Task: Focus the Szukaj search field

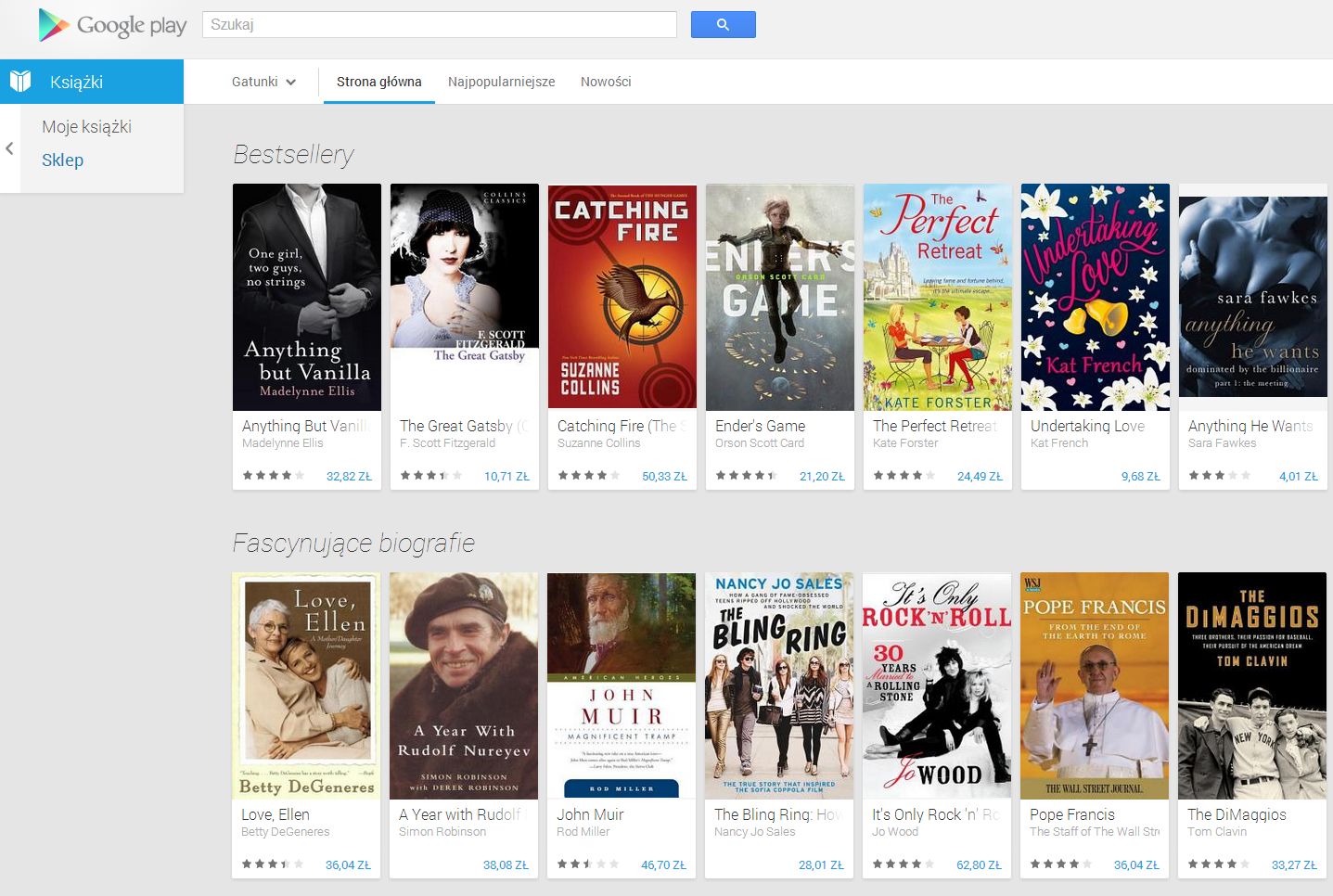Action: pos(439,25)
